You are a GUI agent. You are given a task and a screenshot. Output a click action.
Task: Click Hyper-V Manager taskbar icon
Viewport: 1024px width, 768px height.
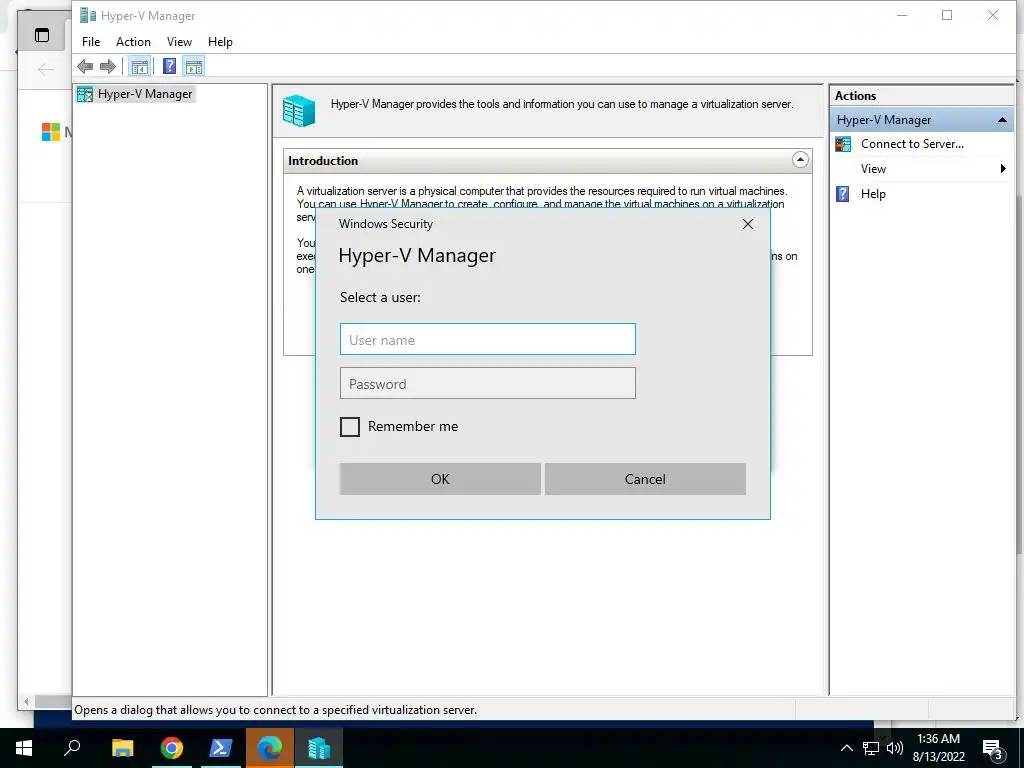point(319,748)
